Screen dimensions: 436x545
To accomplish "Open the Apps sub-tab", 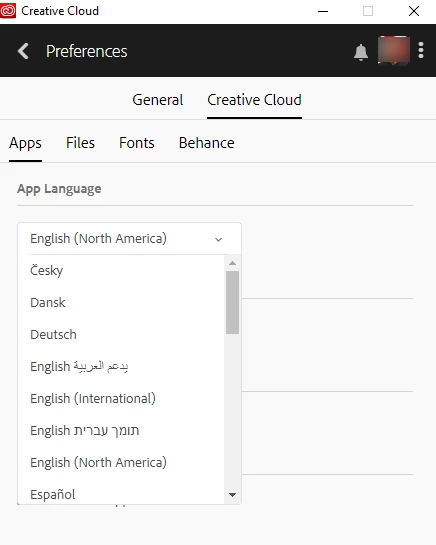I will [x=25, y=143].
